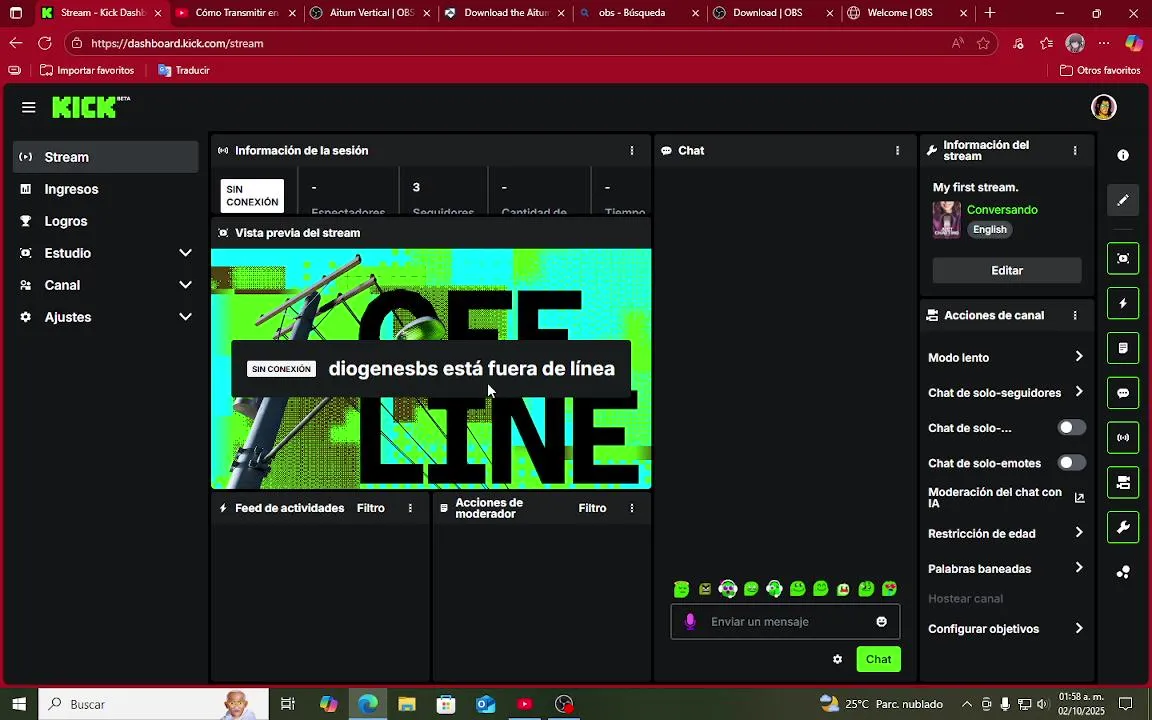Open the Palabras baneadas settings

pos(1006,569)
